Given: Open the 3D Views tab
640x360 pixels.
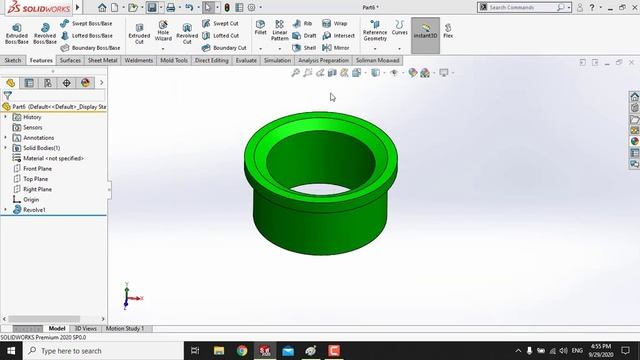Looking at the screenshot, I should pyautogui.click(x=85, y=328).
